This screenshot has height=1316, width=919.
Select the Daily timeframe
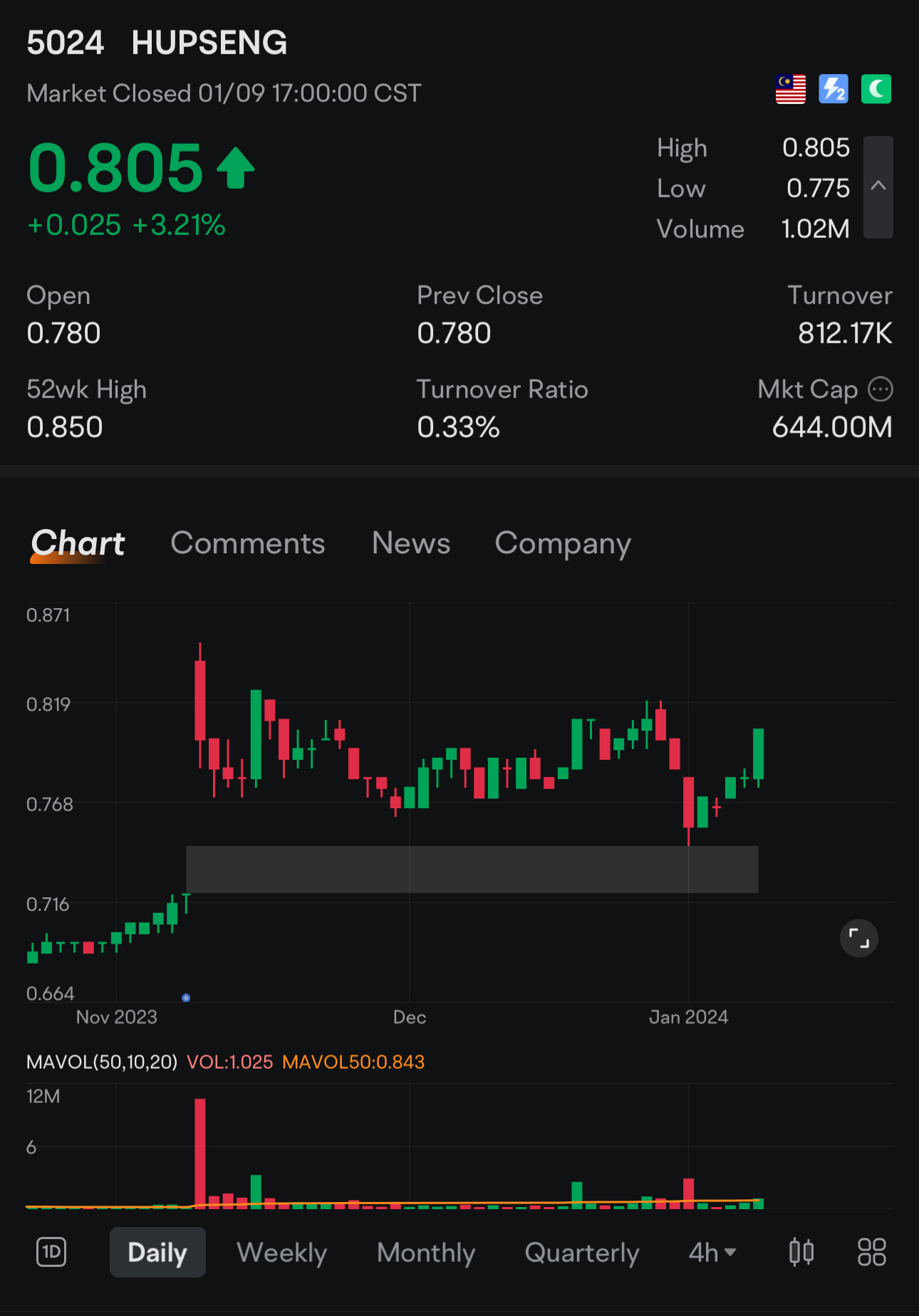(x=157, y=1252)
